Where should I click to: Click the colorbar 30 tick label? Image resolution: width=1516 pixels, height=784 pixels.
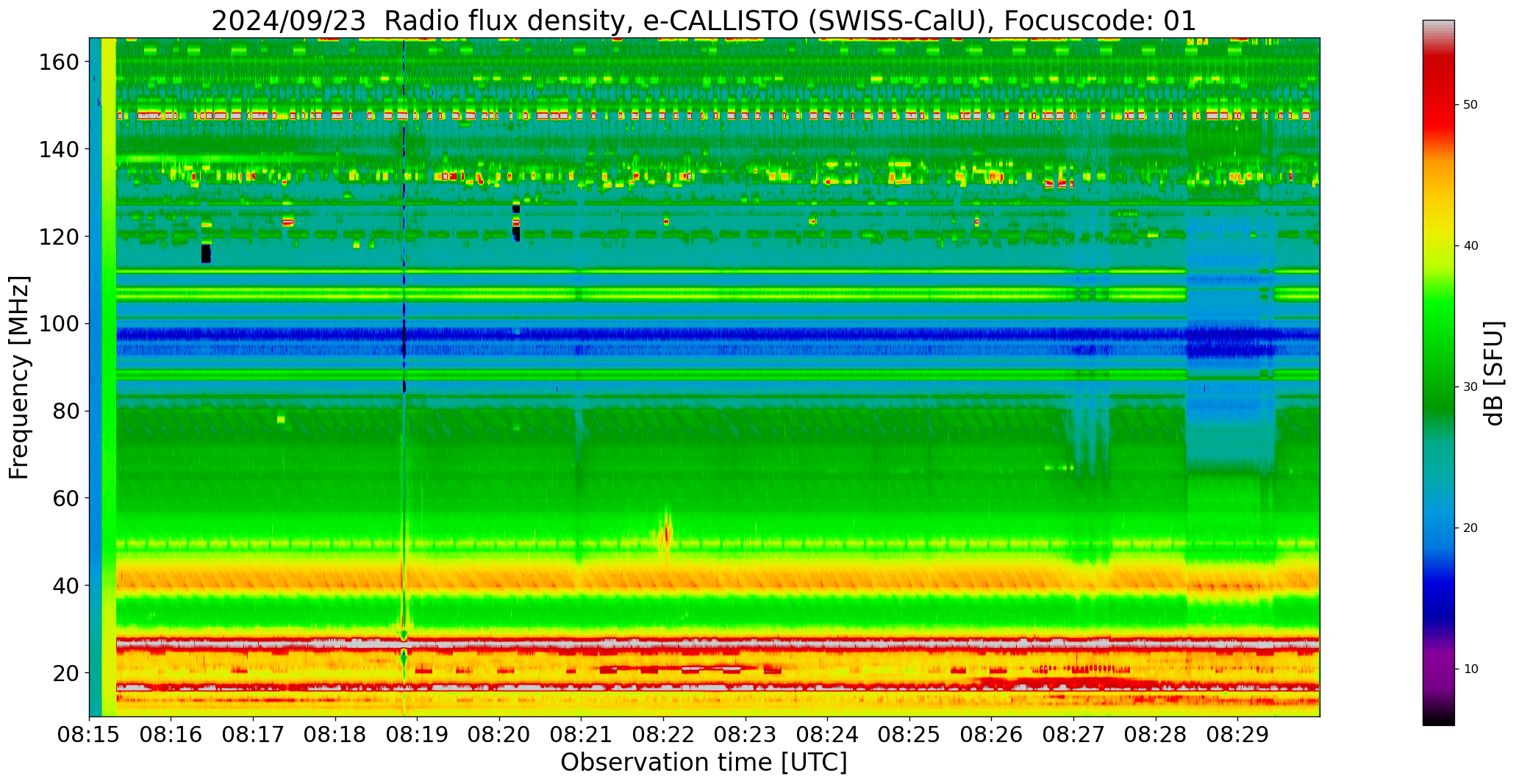[1470, 387]
